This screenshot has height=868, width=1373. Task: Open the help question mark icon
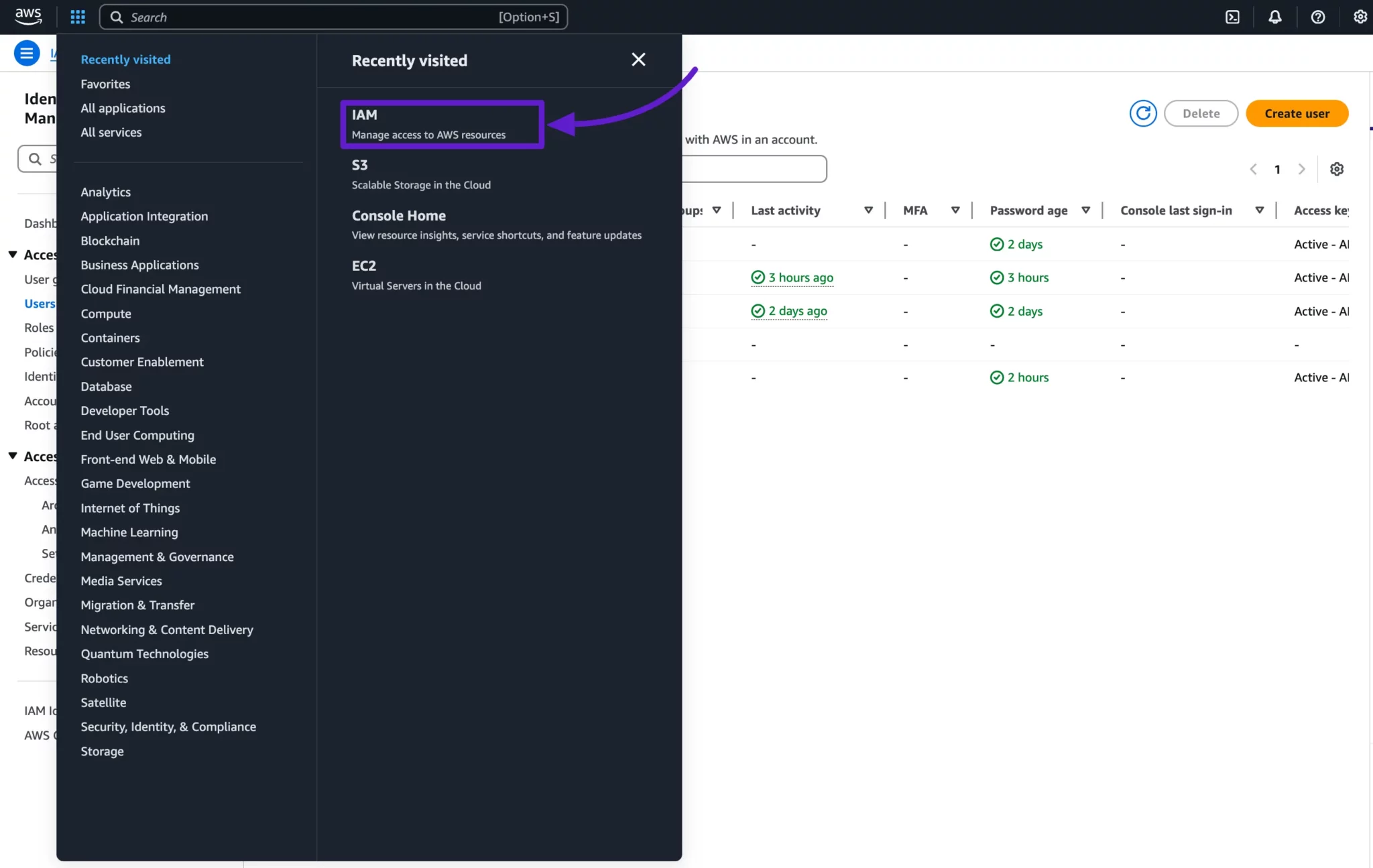(x=1317, y=17)
